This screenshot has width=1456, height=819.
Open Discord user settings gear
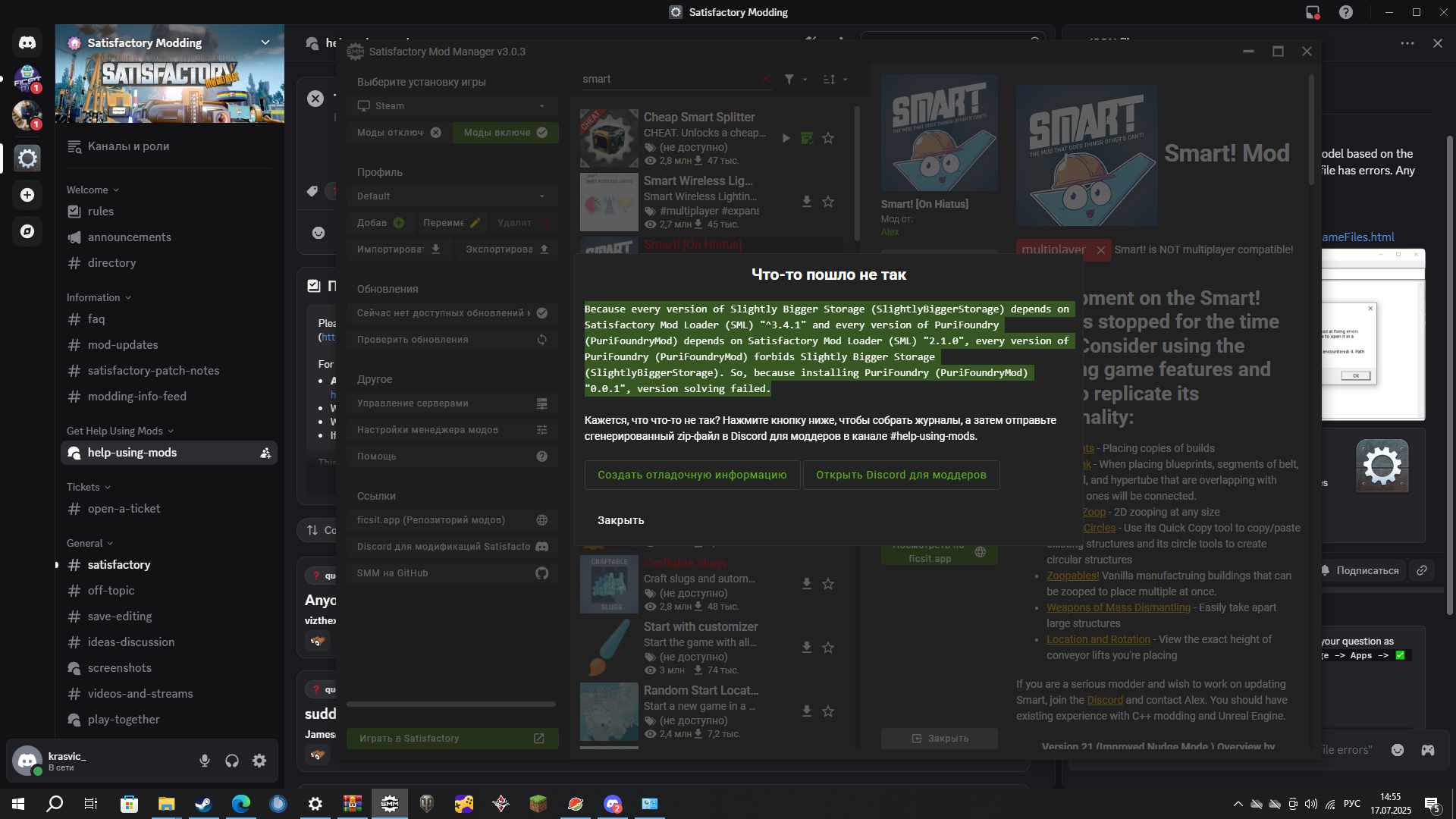pyautogui.click(x=259, y=761)
